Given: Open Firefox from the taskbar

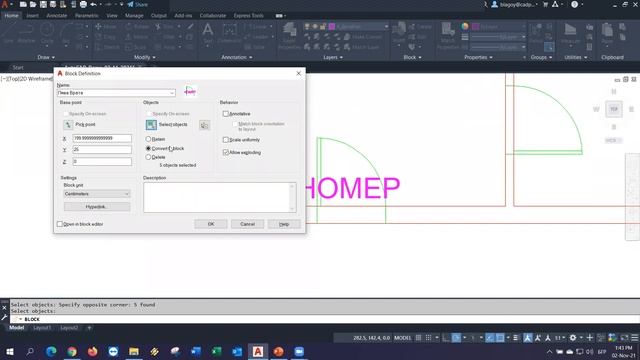Looking at the screenshot, I should click(x=93, y=351).
